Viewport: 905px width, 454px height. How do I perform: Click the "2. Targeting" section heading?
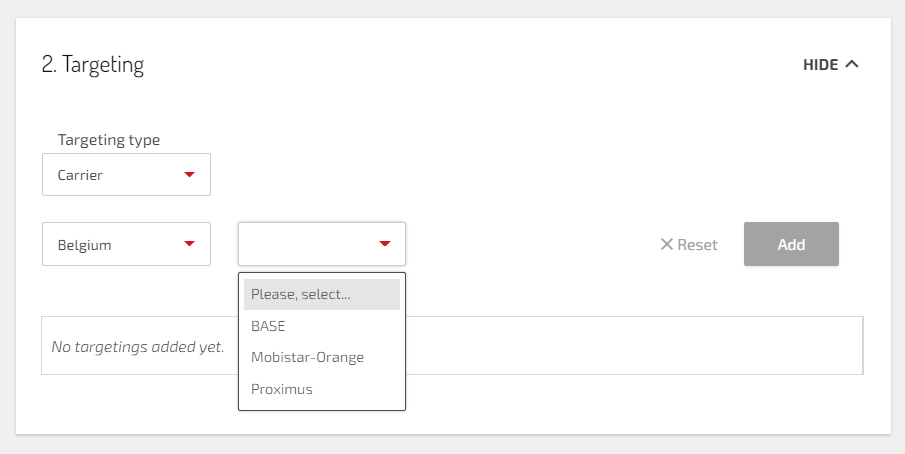coord(93,65)
